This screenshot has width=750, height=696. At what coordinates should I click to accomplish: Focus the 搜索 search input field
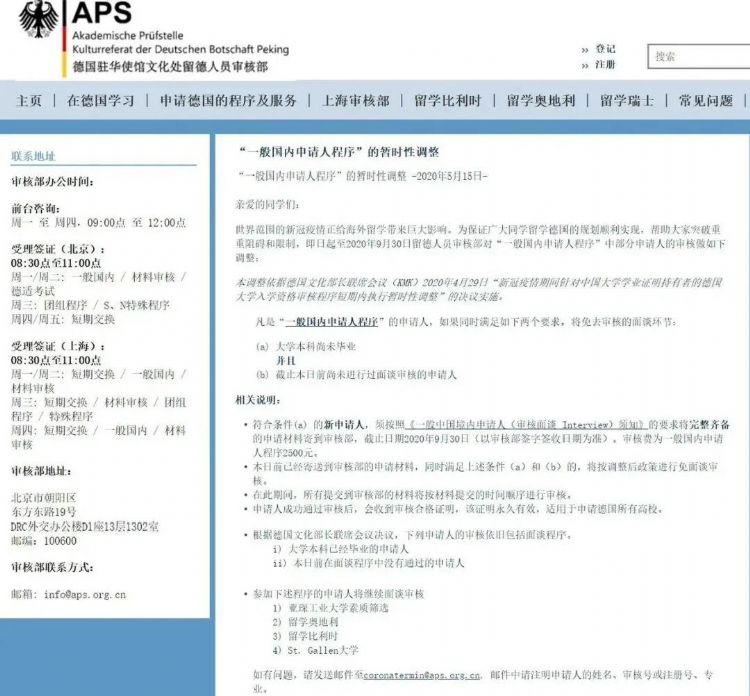coord(698,56)
